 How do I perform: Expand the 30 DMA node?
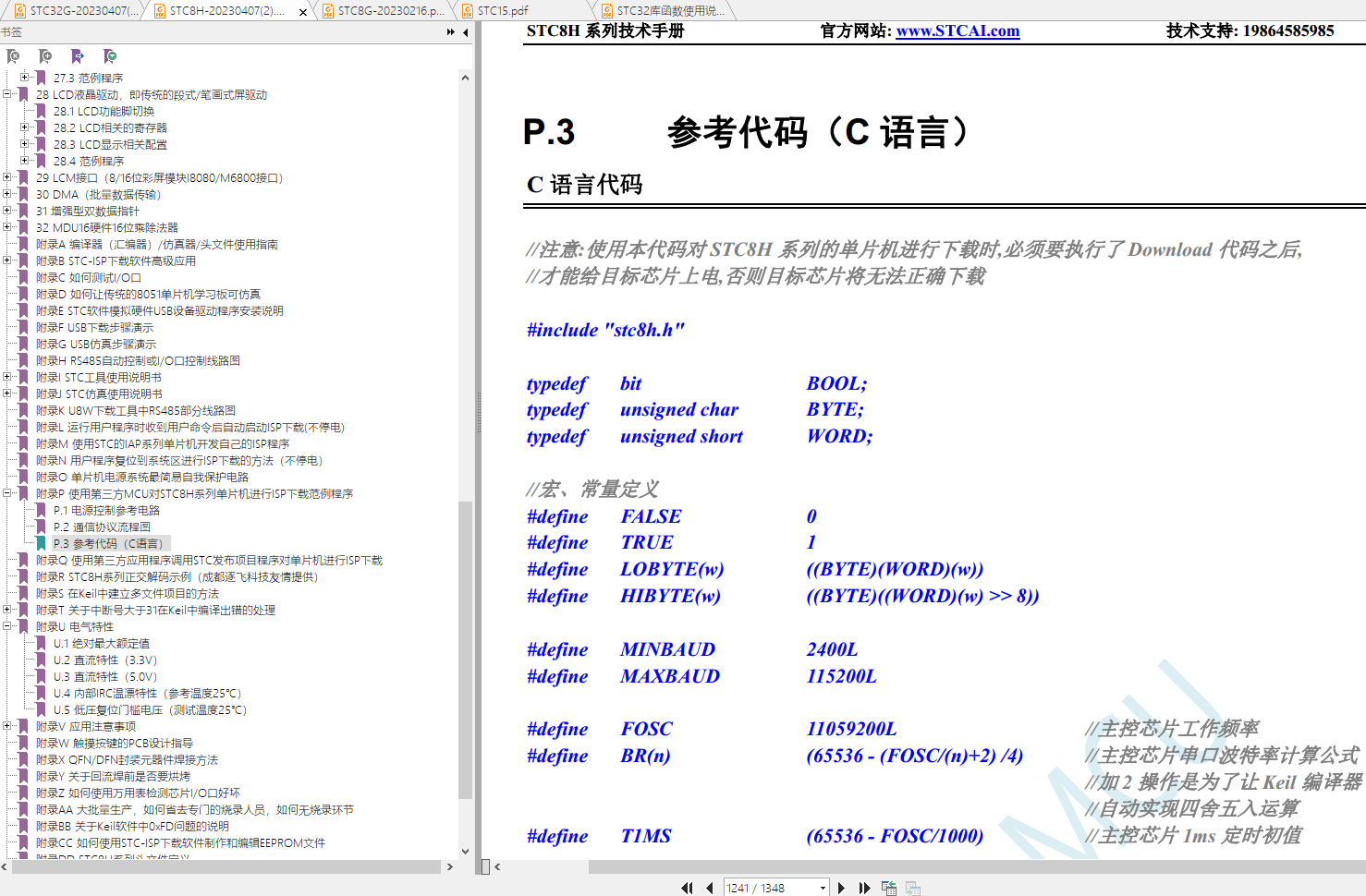point(7,194)
